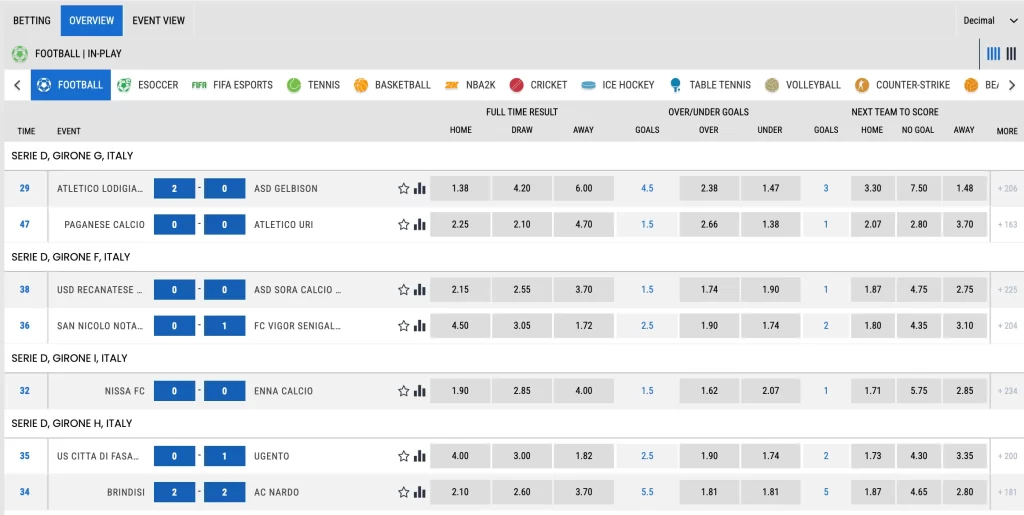Toggle favorite star for Nissa FC match
1024x515 pixels.
tap(404, 391)
